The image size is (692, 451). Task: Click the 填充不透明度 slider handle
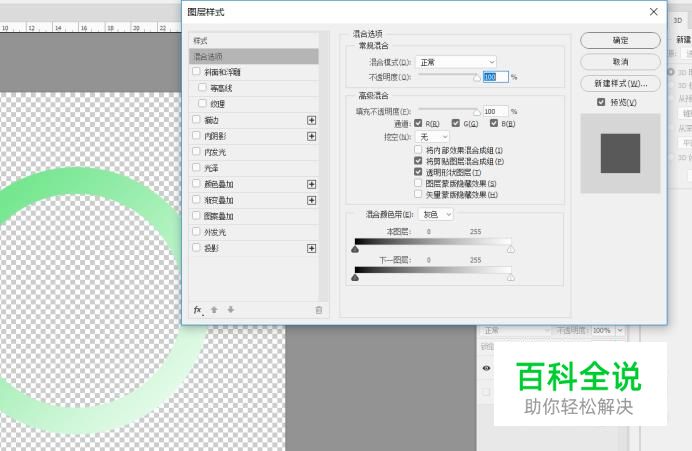(x=477, y=112)
